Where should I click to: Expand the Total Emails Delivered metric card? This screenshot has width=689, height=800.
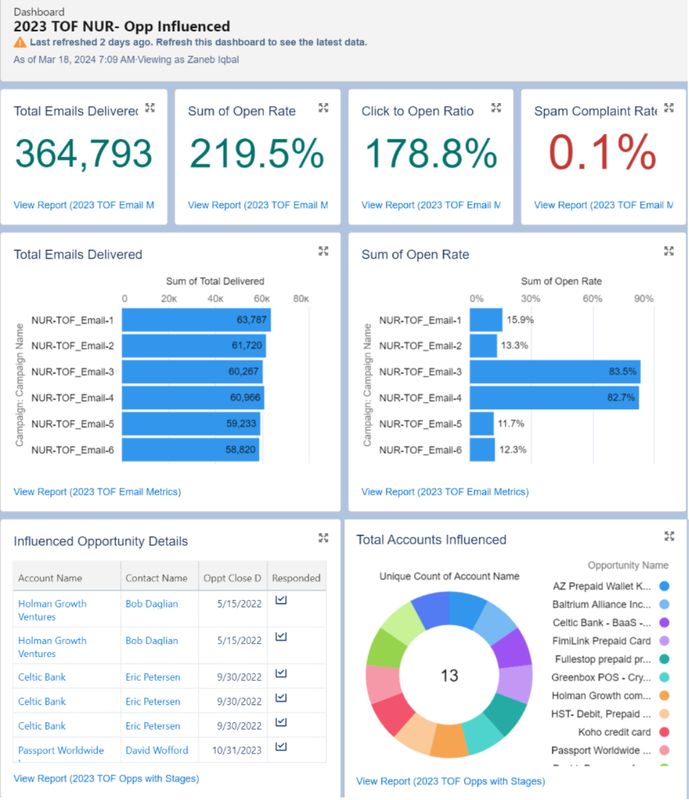tap(150, 108)
